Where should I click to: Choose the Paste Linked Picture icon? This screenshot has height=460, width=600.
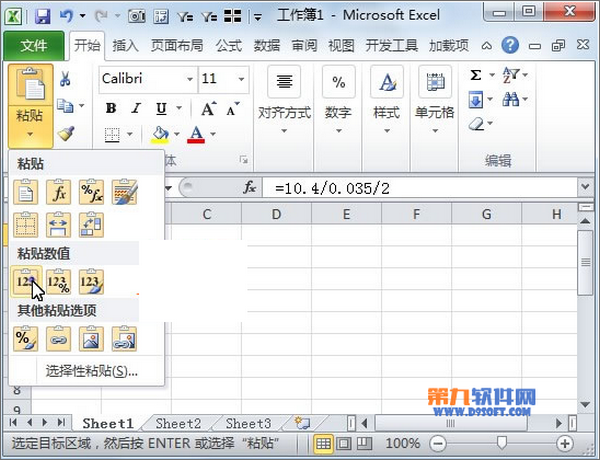coord(124,339)
